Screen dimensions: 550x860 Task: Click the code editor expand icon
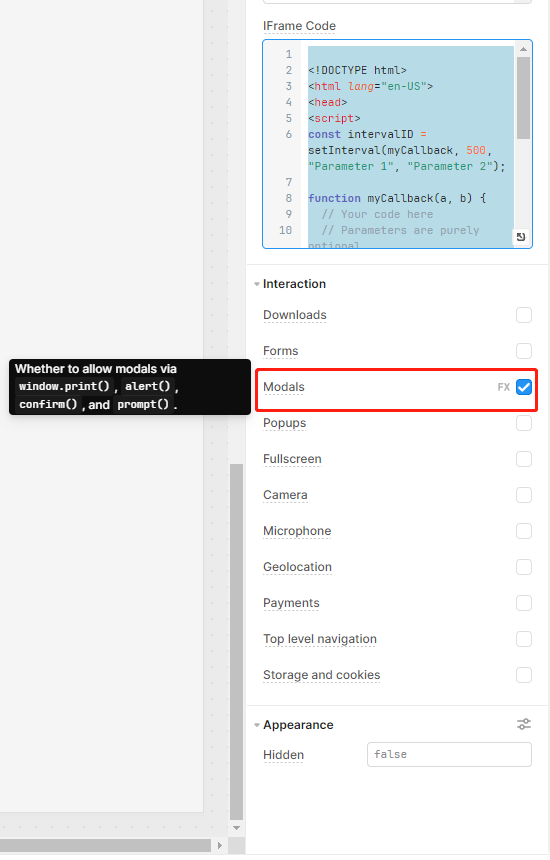[x=521, y=237]
